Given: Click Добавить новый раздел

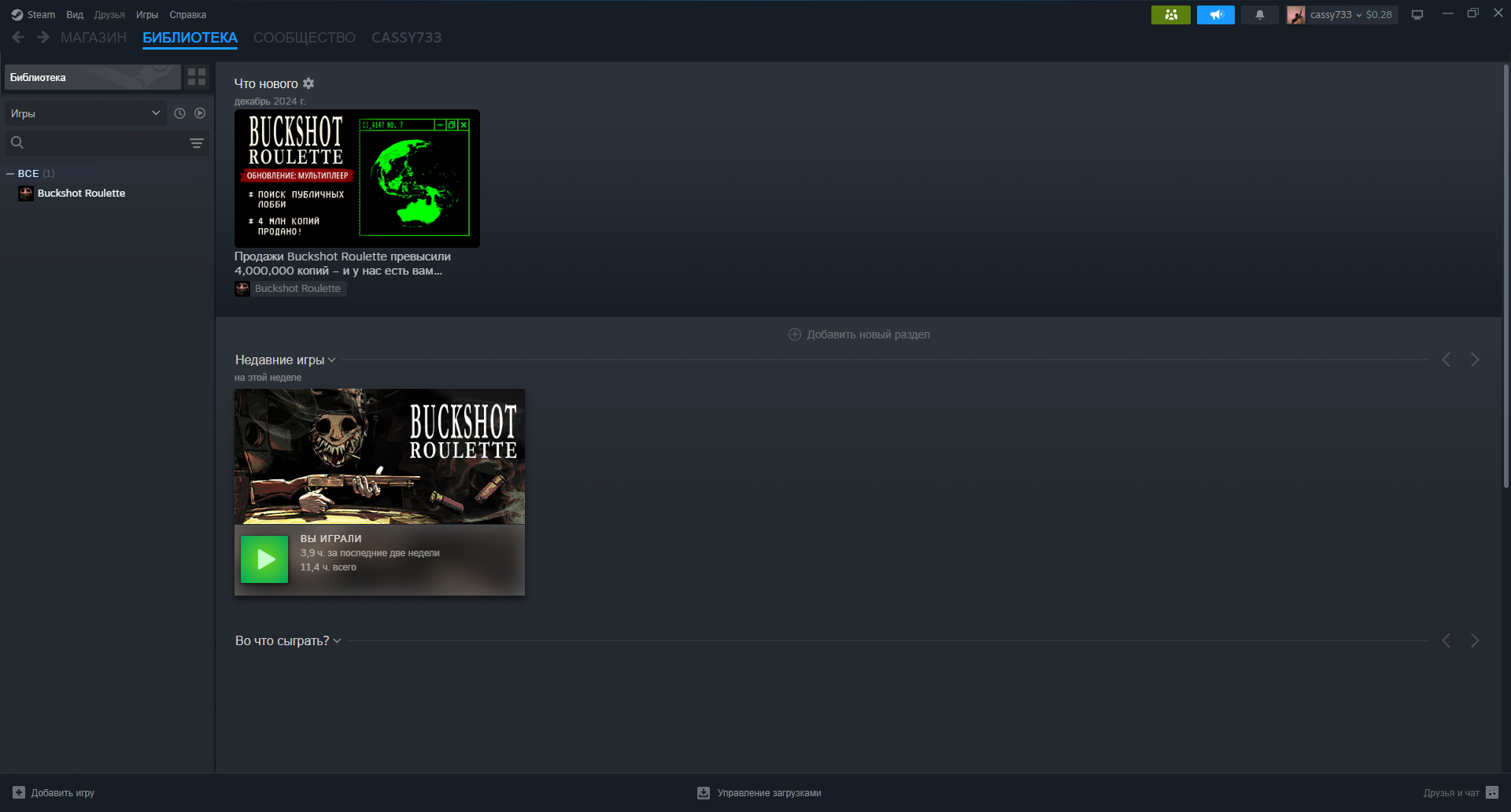Looking at the screenshot, I should 859,334.
